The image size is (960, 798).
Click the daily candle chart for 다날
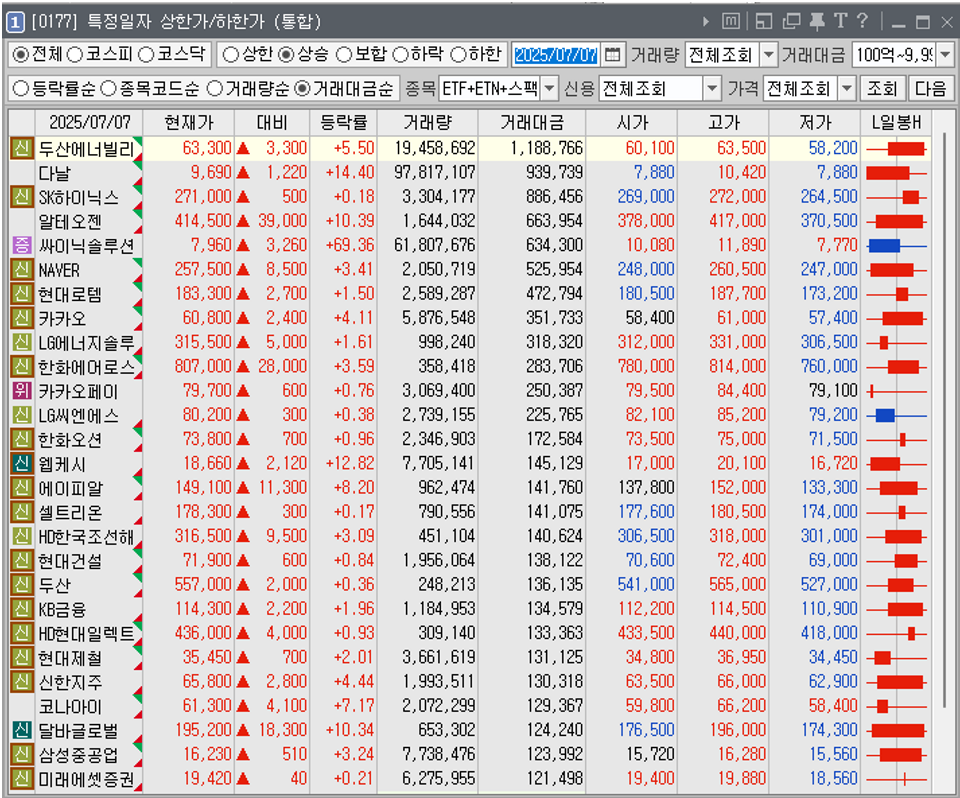click(896, 173)
